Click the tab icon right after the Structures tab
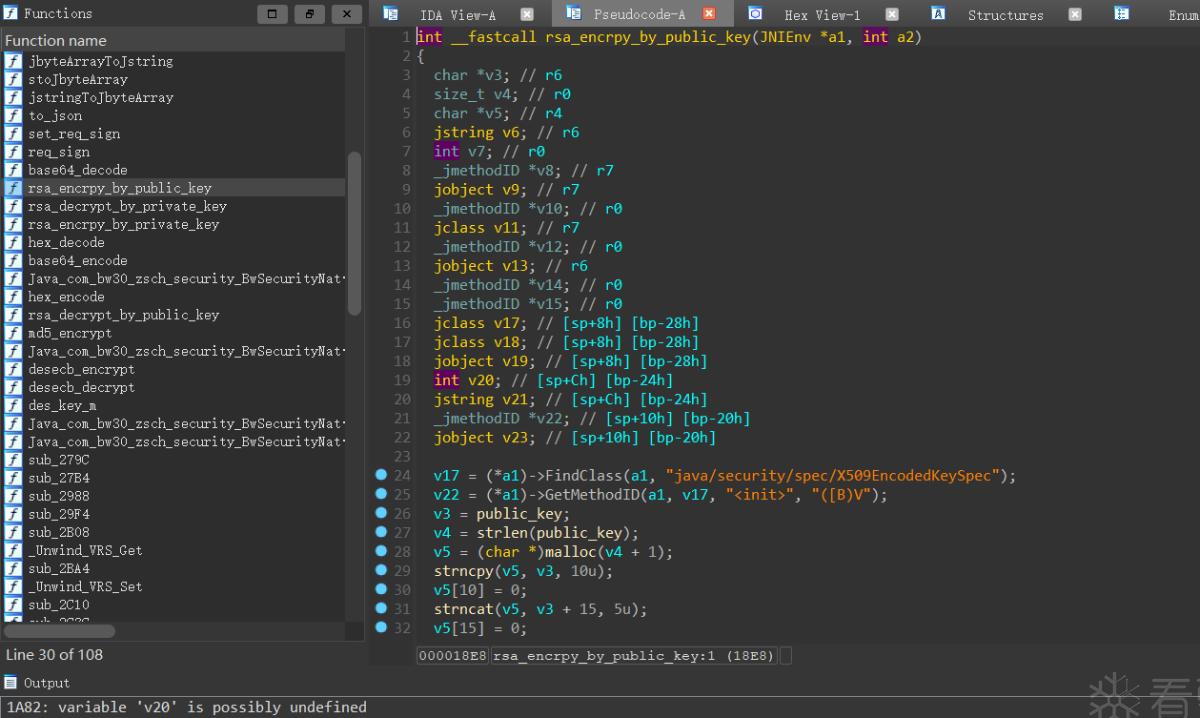 (x=1122, y=14)
